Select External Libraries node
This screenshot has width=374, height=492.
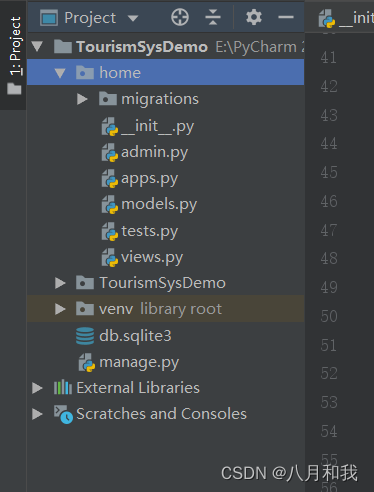tap(138, 388)
